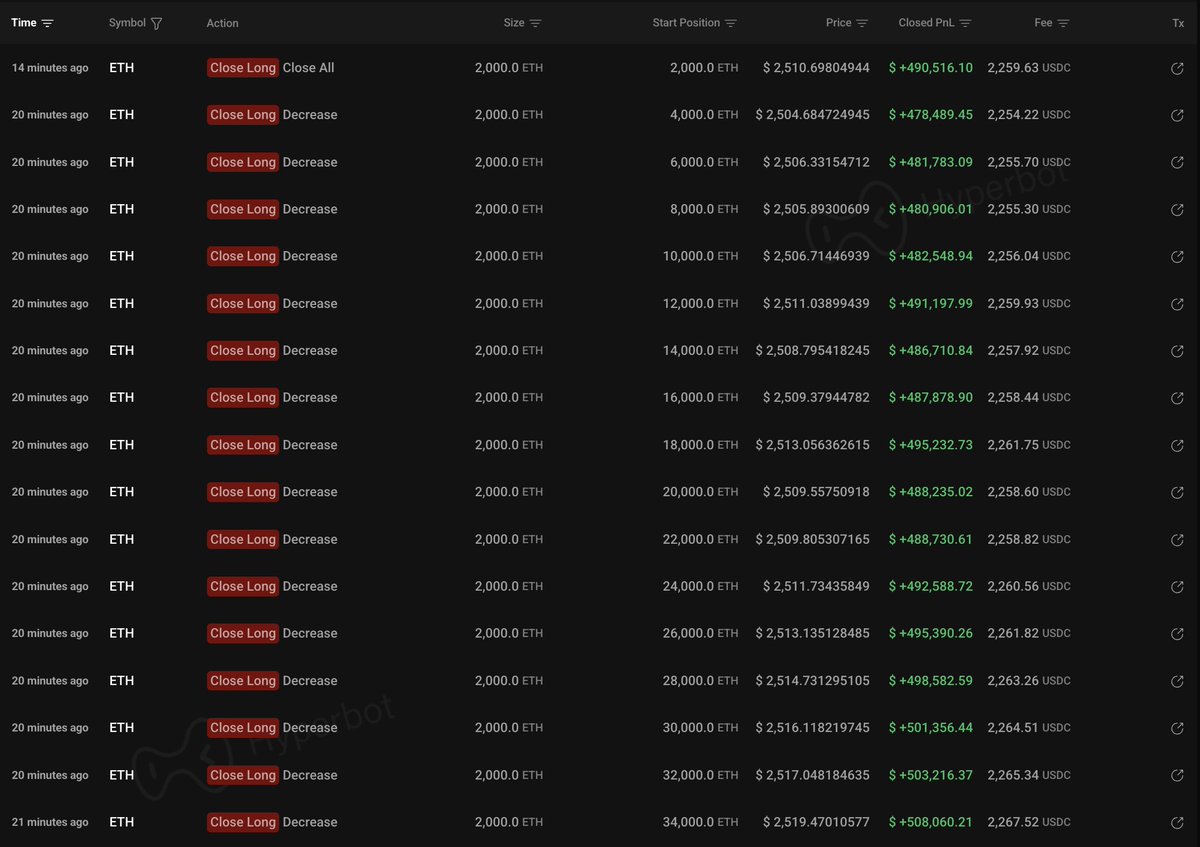The height and width of the screenshot is (847, 1200).
Task: Select price $ 2,519.47010577
Action: (x=816, y=822)
